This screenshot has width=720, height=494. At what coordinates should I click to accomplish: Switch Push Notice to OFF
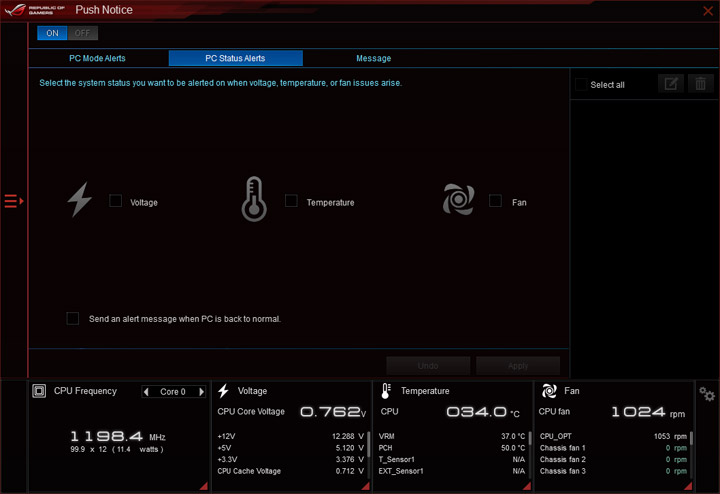point(83,33)
